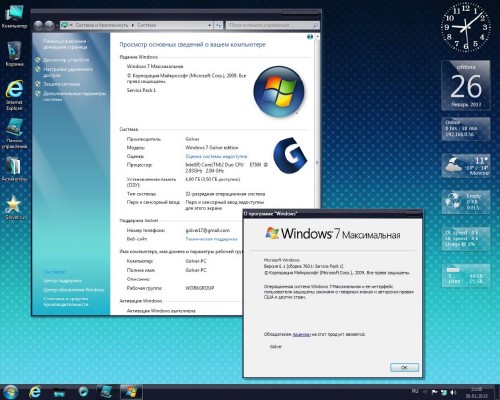500x400 pixels.
Task: Switch to the About Windows taskbar button
Action: click(131, 392)
